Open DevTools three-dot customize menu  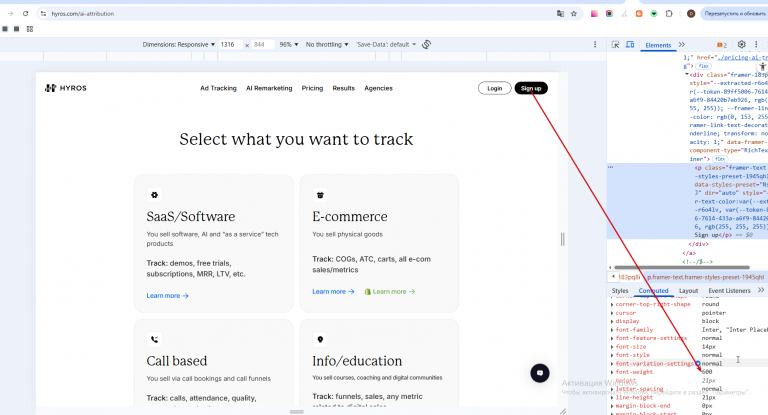pyautogui.click(x=756, y=45)
